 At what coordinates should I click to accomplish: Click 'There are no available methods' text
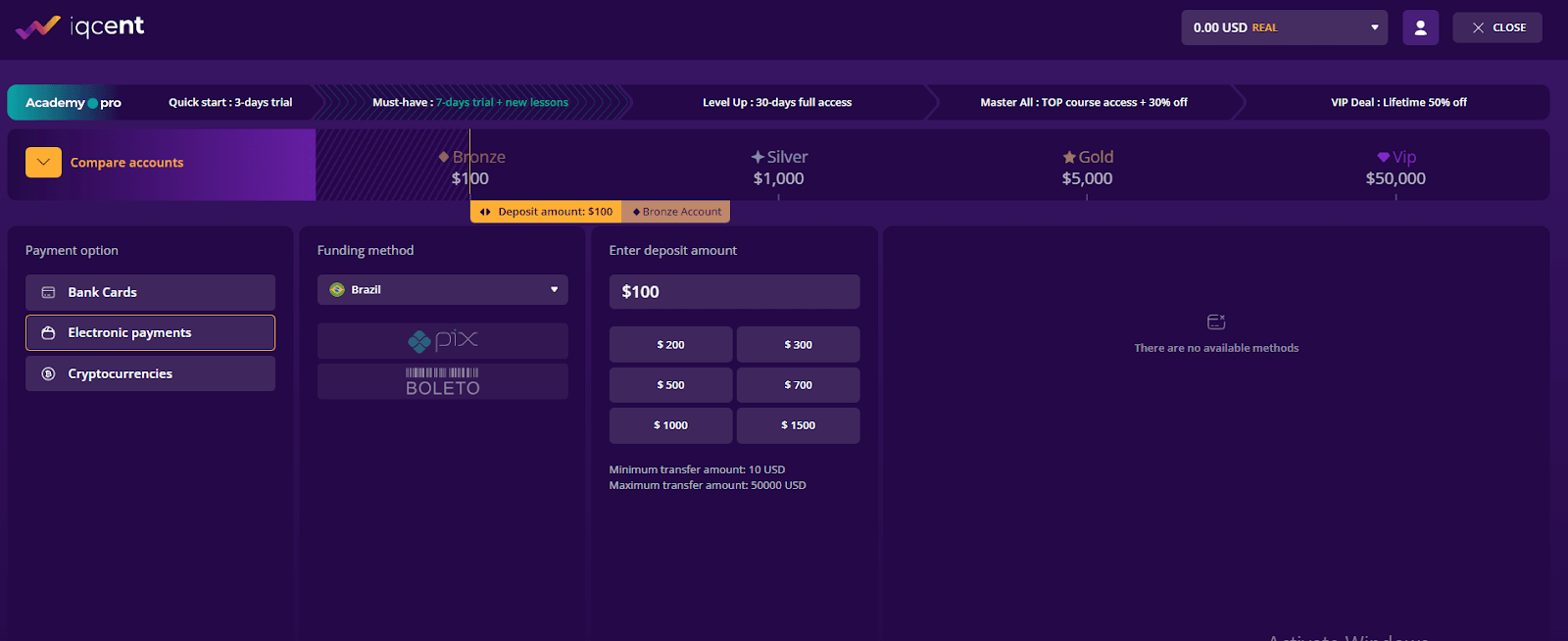[1216, 348]
